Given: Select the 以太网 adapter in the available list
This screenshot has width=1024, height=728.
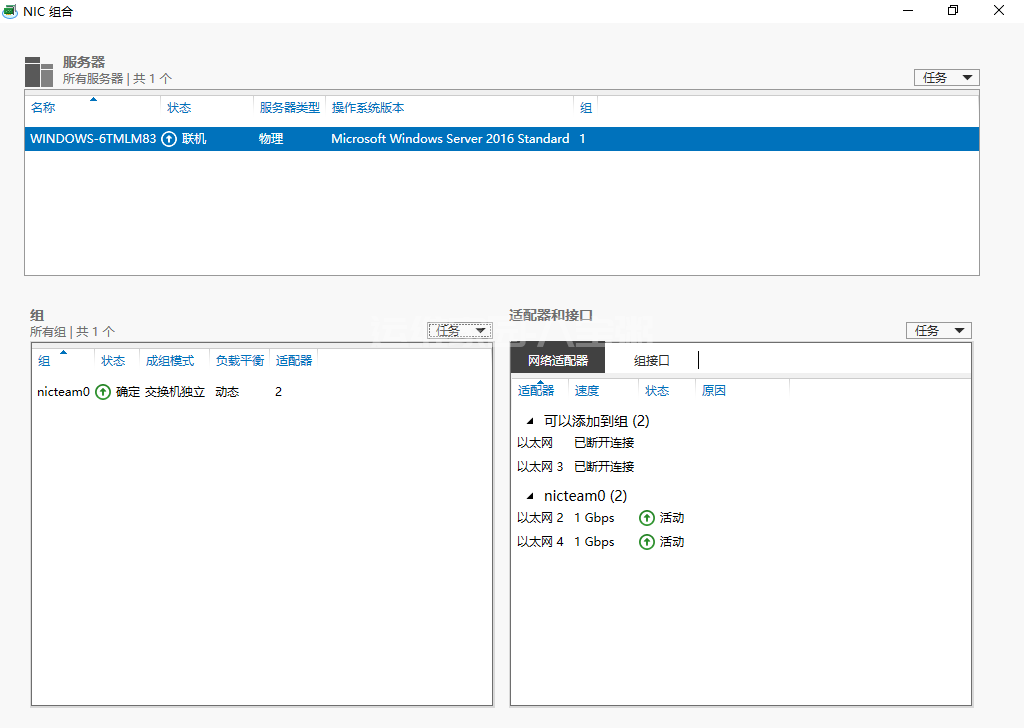Looking at the screenshot, I should click(x=535, y=442).
